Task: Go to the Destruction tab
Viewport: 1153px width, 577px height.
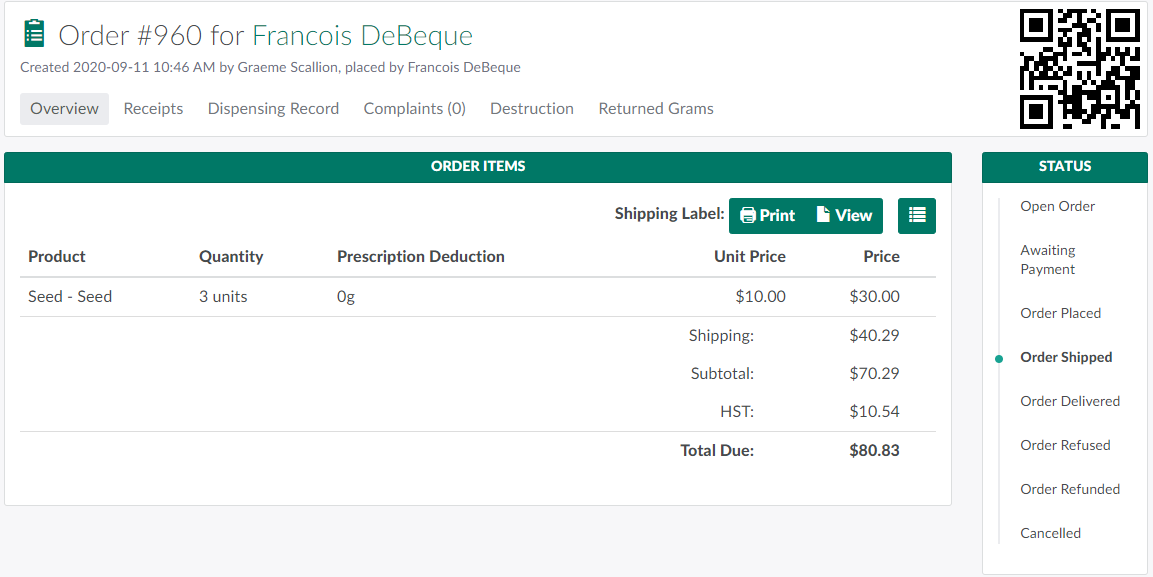Action: point(532,109)
